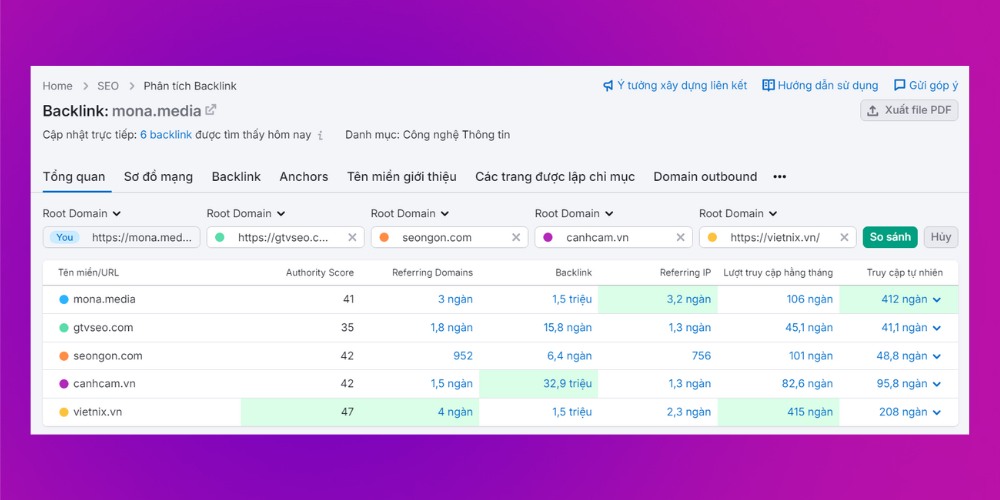The height and width of the screenshot is (500, 1000).
Task: Remove canhcam.vn competitor with X
Action: tap(680, 237)
